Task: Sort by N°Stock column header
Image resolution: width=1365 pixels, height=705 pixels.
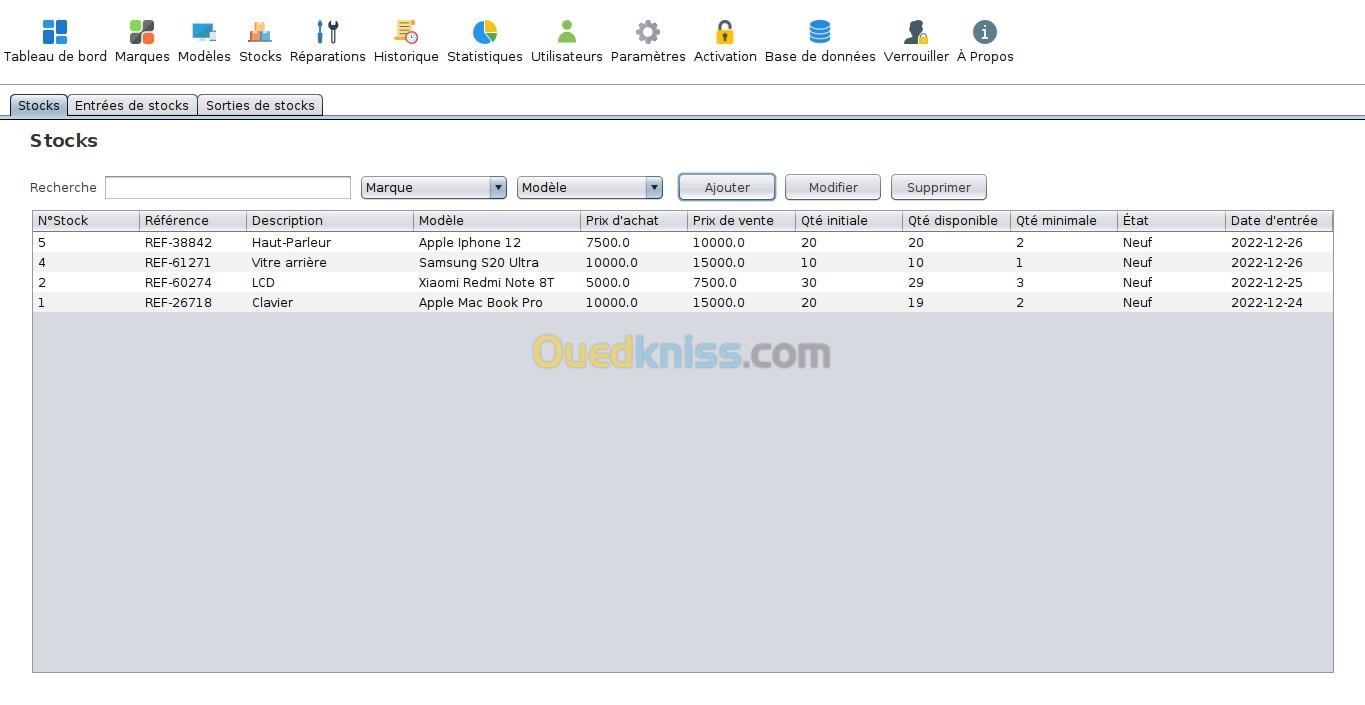Action: coord(86,221)
